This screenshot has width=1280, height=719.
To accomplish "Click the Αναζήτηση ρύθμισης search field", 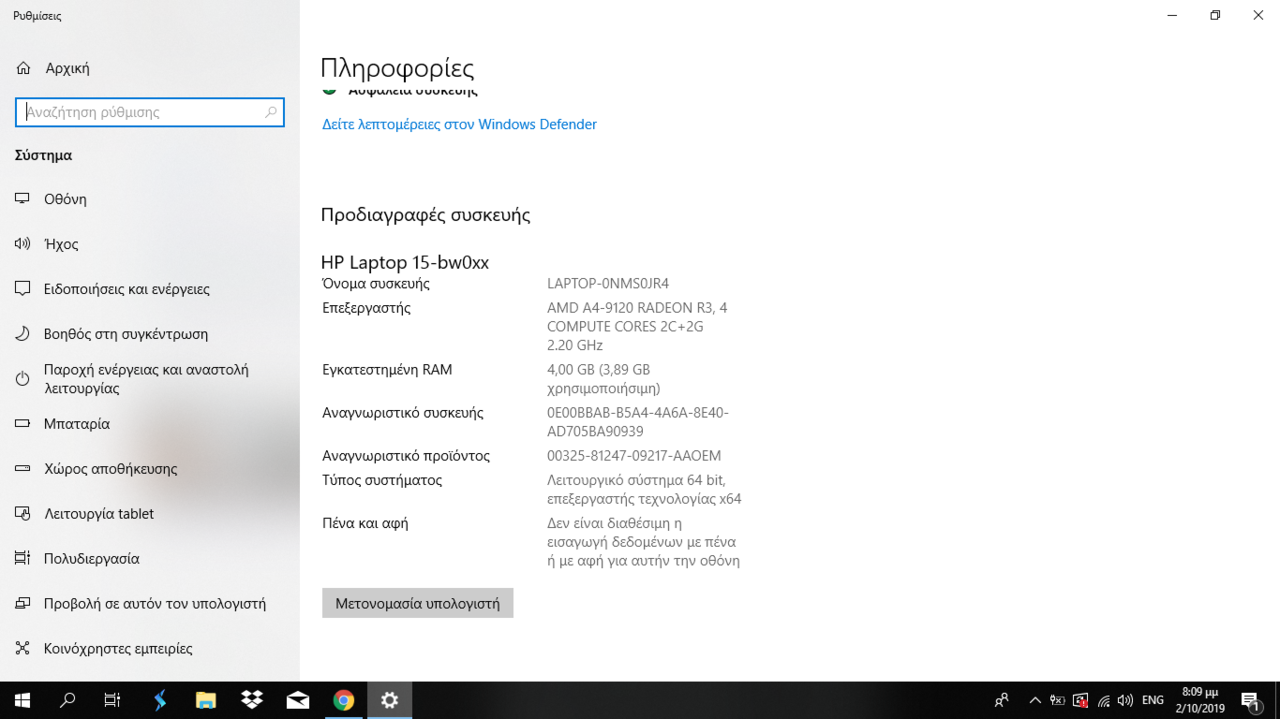I will 150,112.
